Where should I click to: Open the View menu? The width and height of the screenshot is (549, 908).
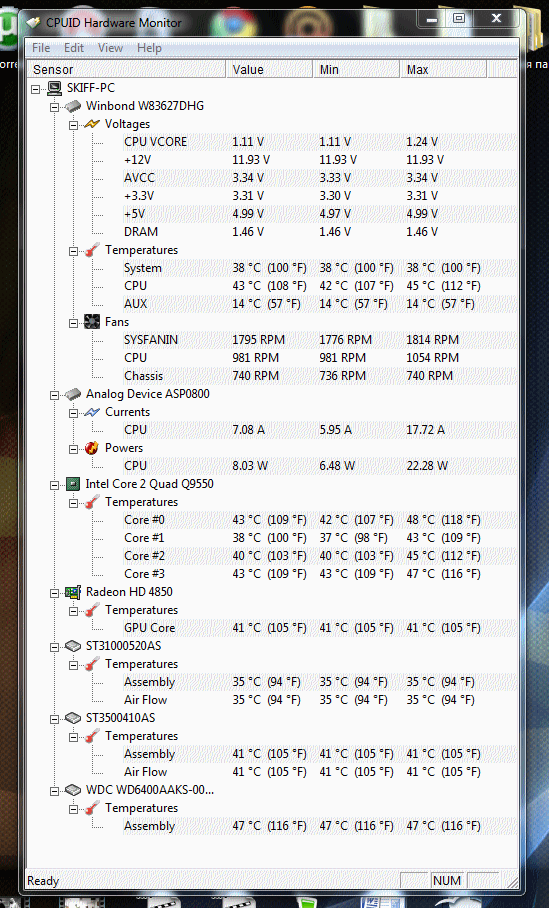coord(110,47)
